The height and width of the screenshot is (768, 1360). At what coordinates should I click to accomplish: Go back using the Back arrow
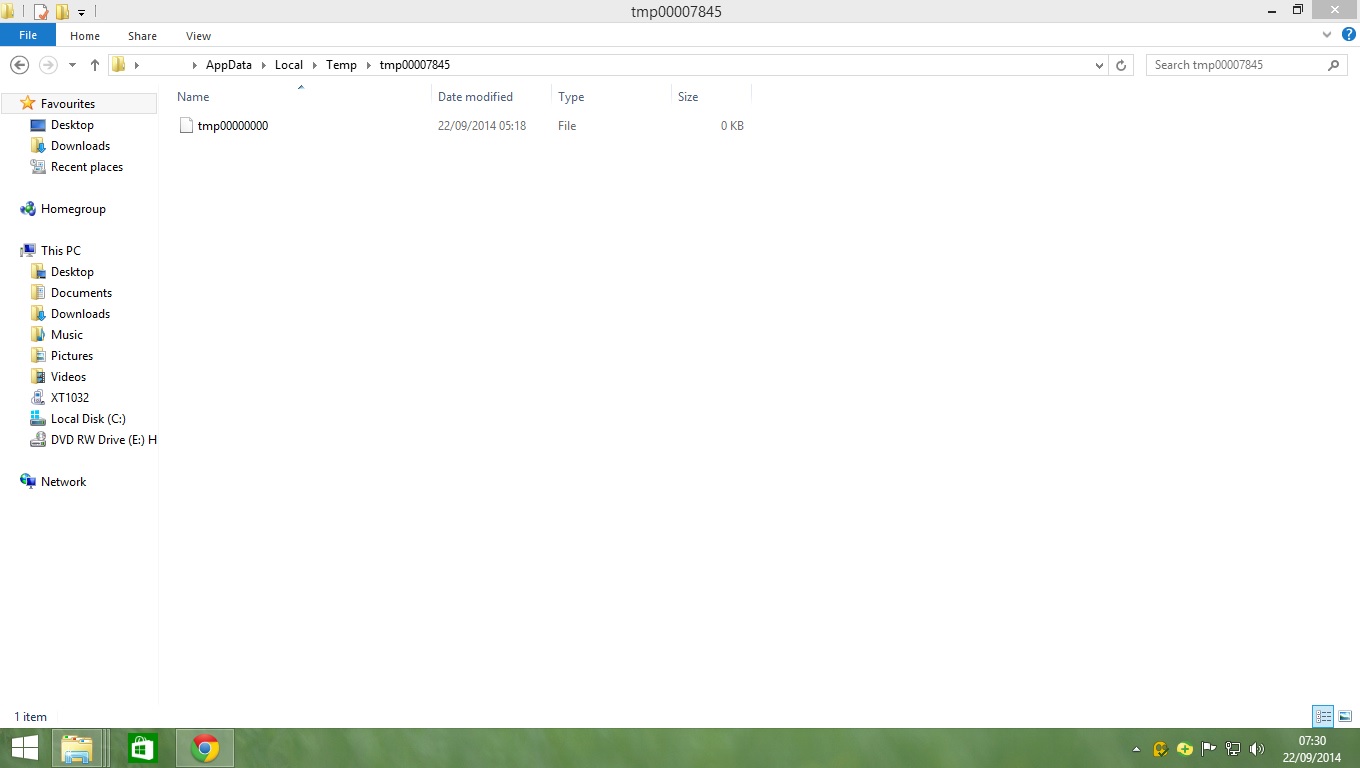click(x=19, y=65)
